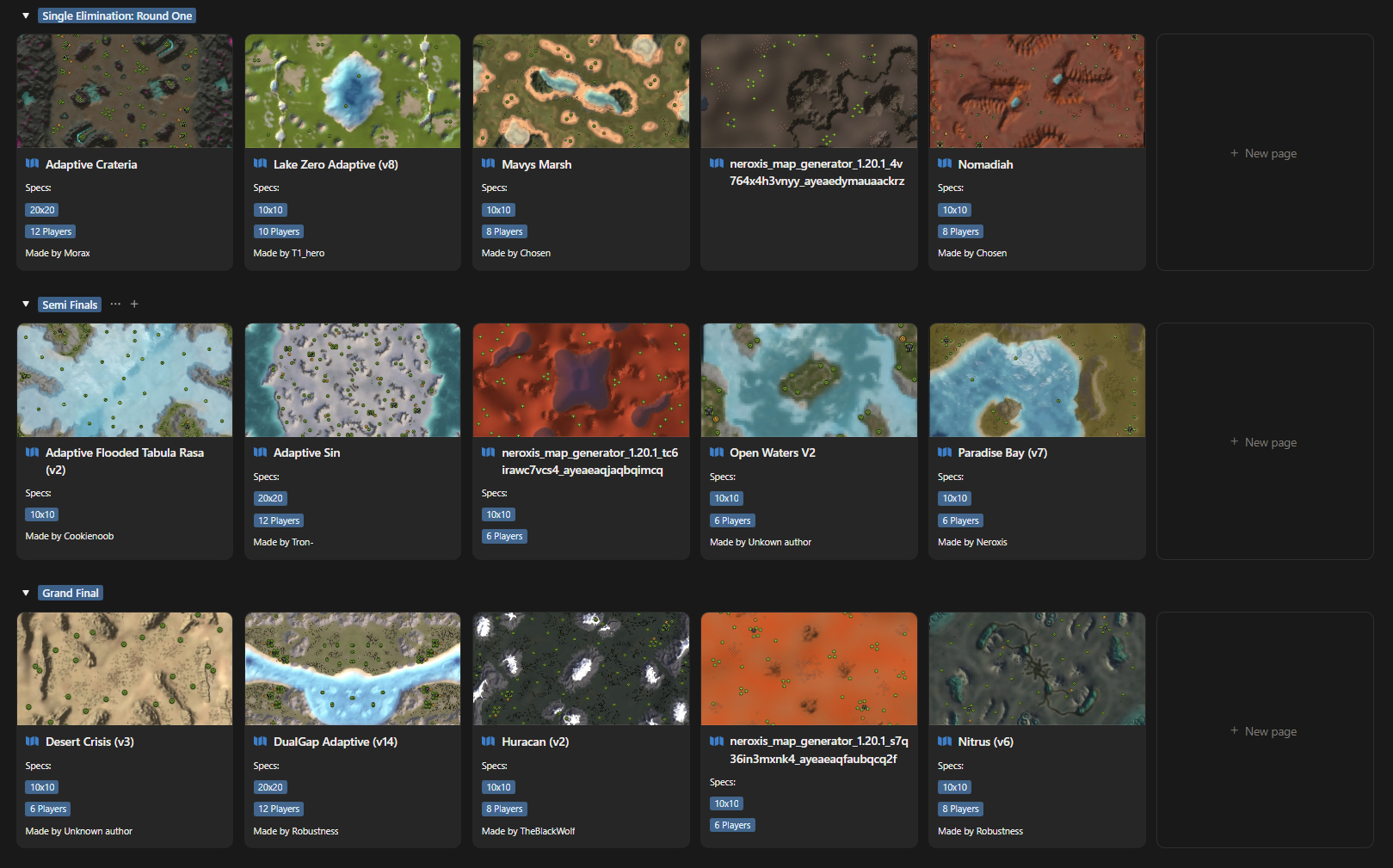Click the Open Waters V2 page title
This screenshot has width=1393, height=868.
pos(773,452)
